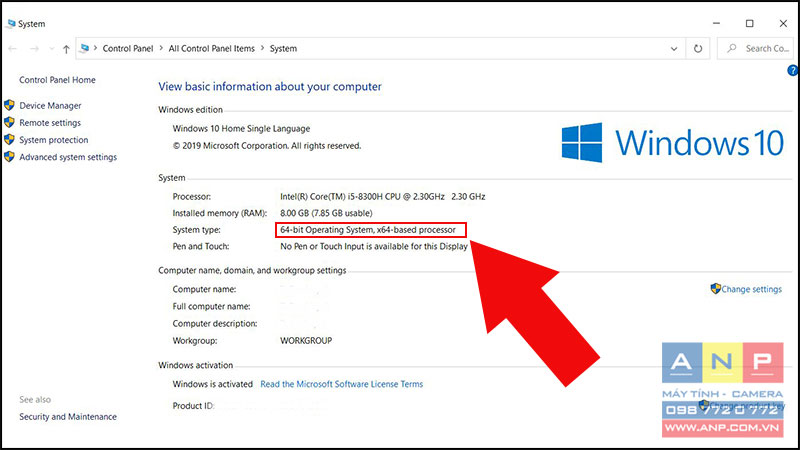
Task: Click the WORKGROUP value
Action: pos(306,341)
